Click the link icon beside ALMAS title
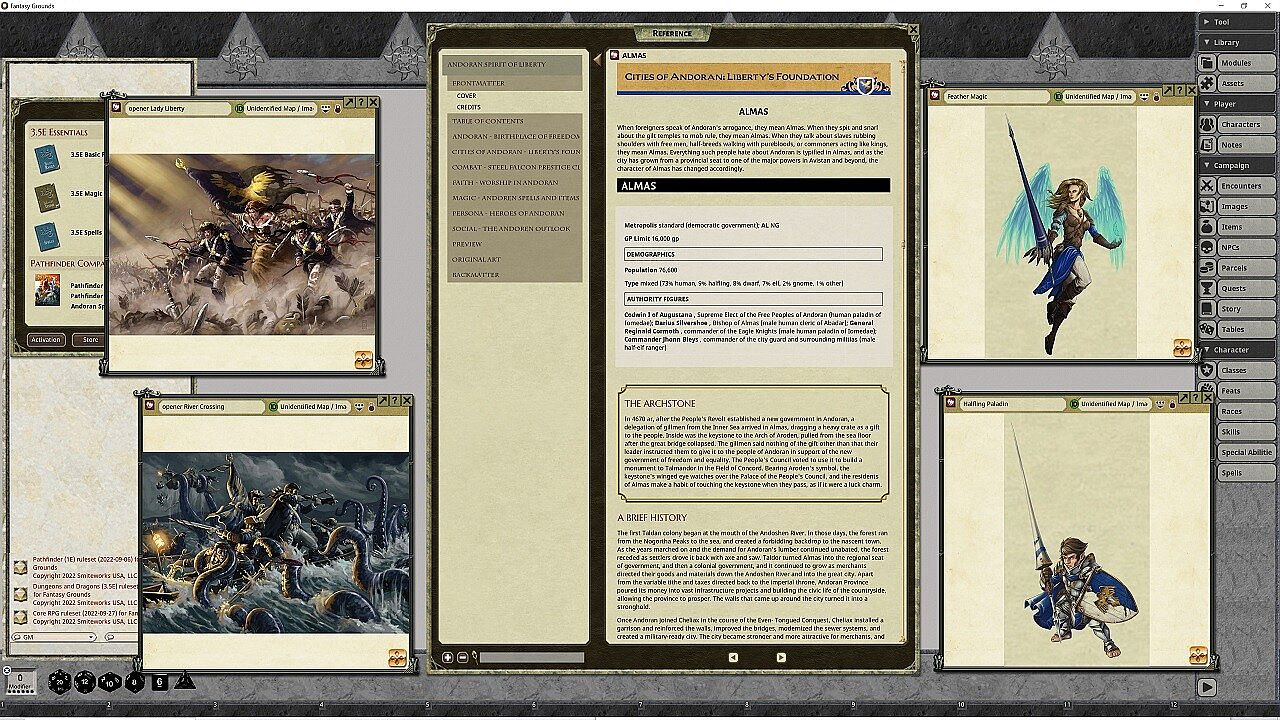1280x720 pixels. coord(613,55)
